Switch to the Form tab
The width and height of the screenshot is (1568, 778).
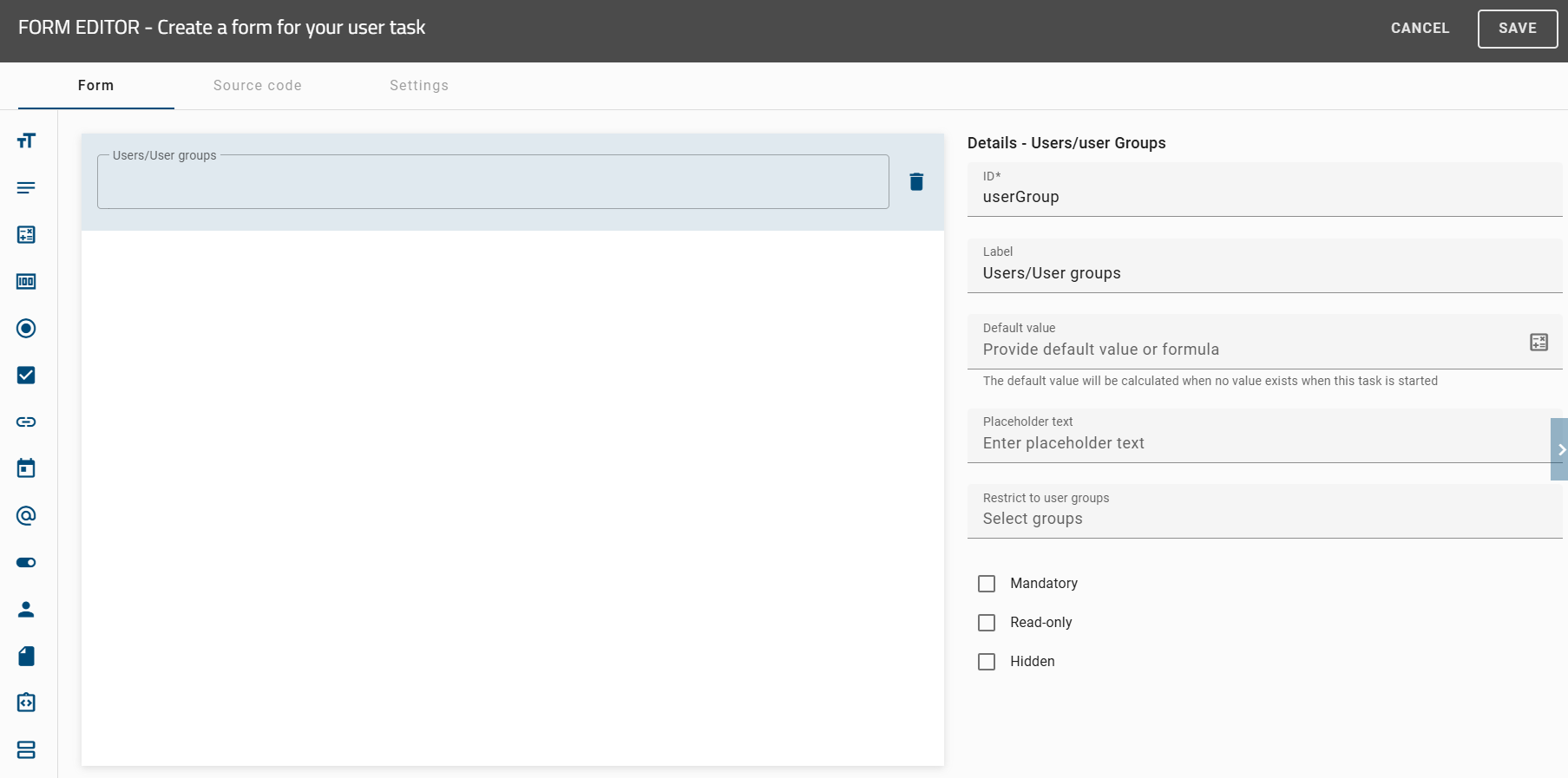tap(95, 85)
